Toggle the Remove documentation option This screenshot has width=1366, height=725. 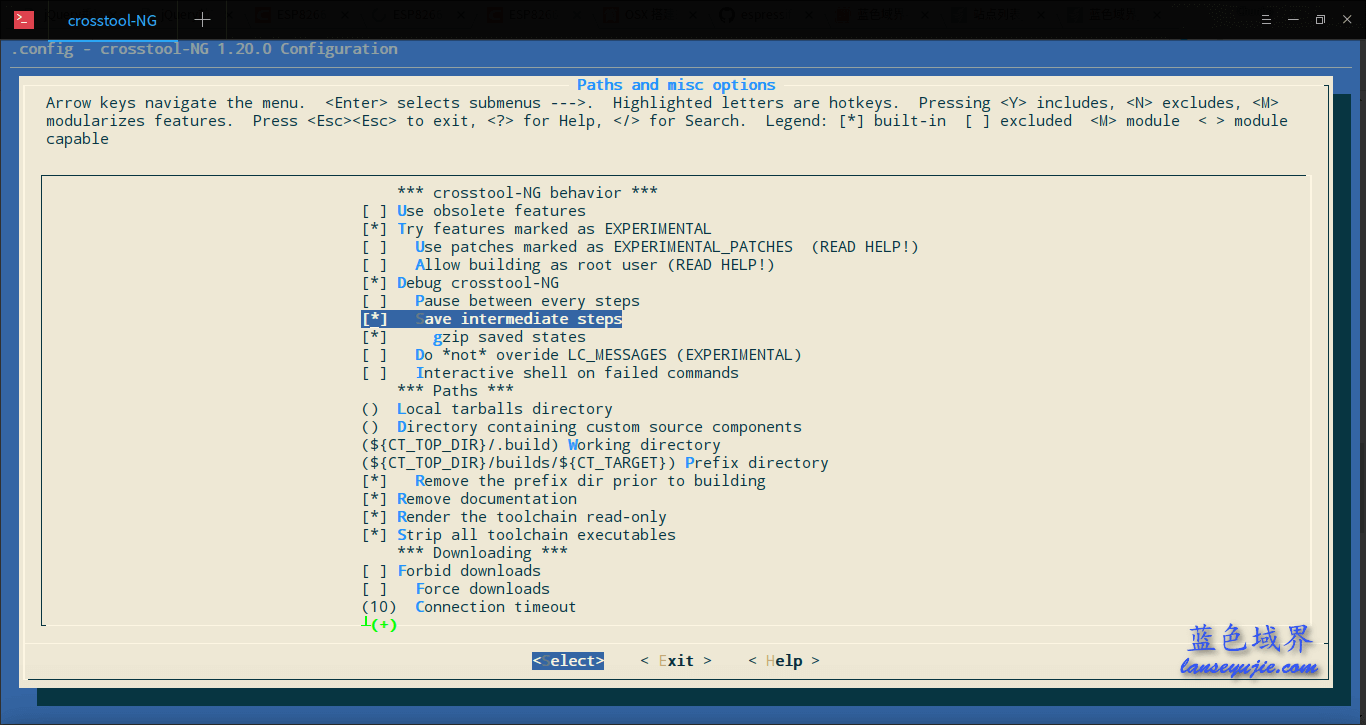469,499
